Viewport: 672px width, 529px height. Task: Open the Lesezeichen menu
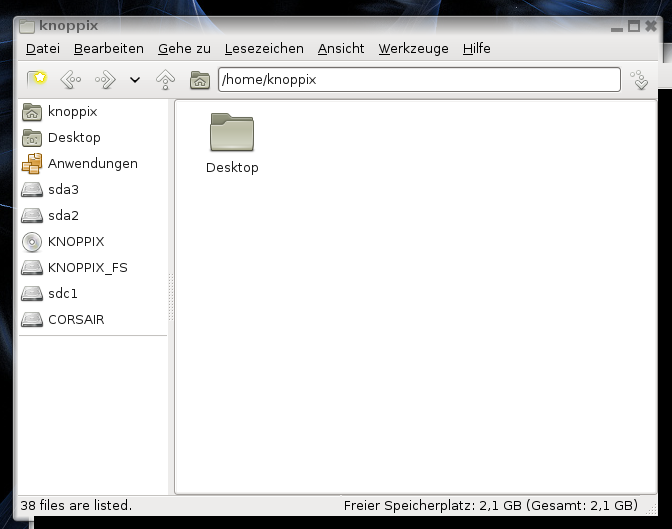tap(264, 48)
